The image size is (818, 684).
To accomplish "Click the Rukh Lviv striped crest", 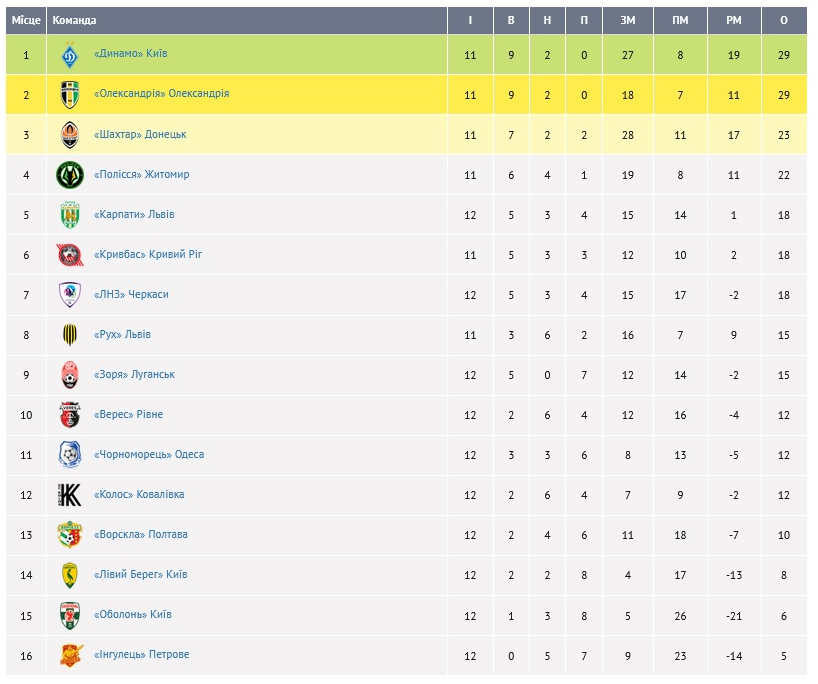I will pyautogui.click(x=69, y=335).
